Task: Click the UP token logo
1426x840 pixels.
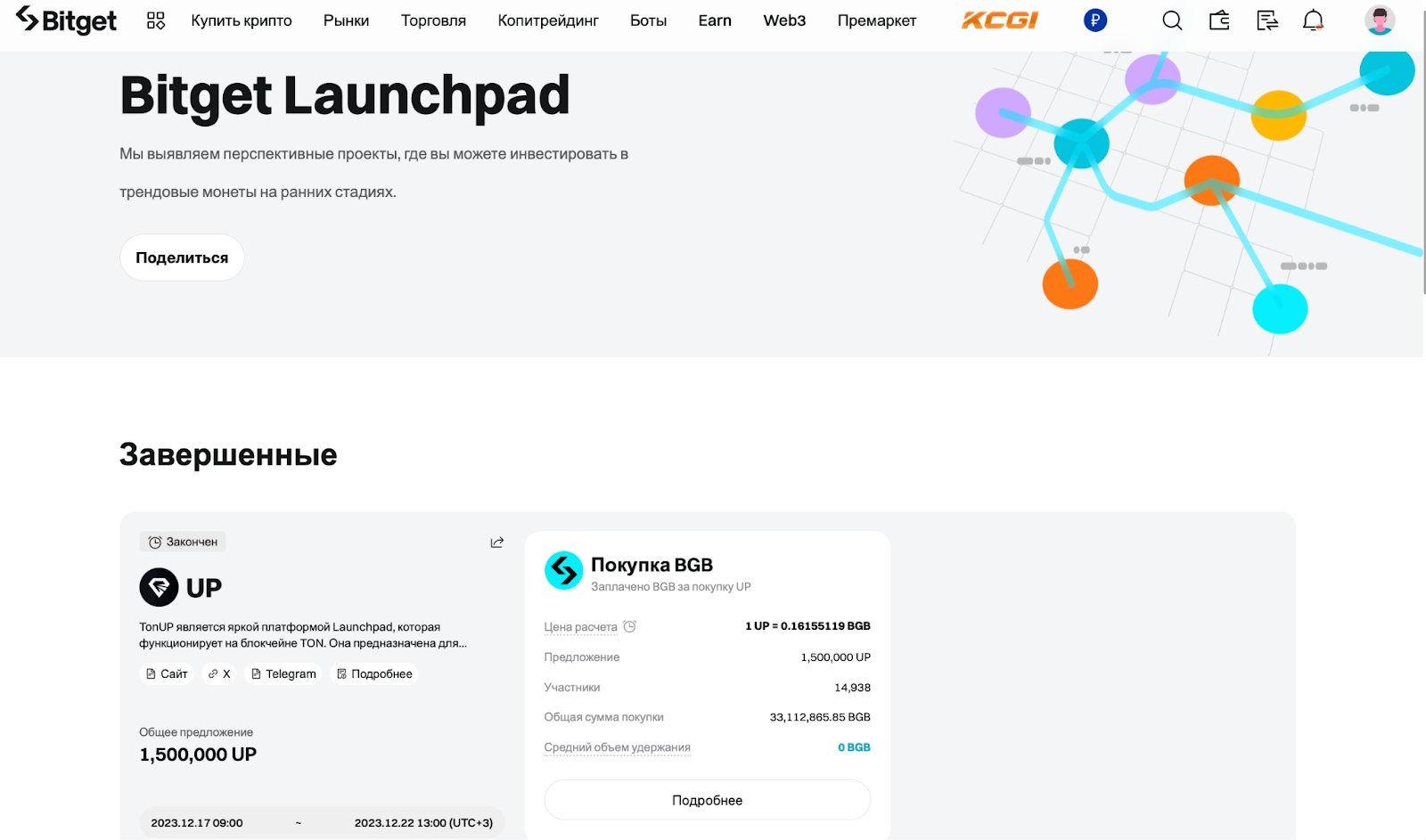Action: tap(159, 587)
